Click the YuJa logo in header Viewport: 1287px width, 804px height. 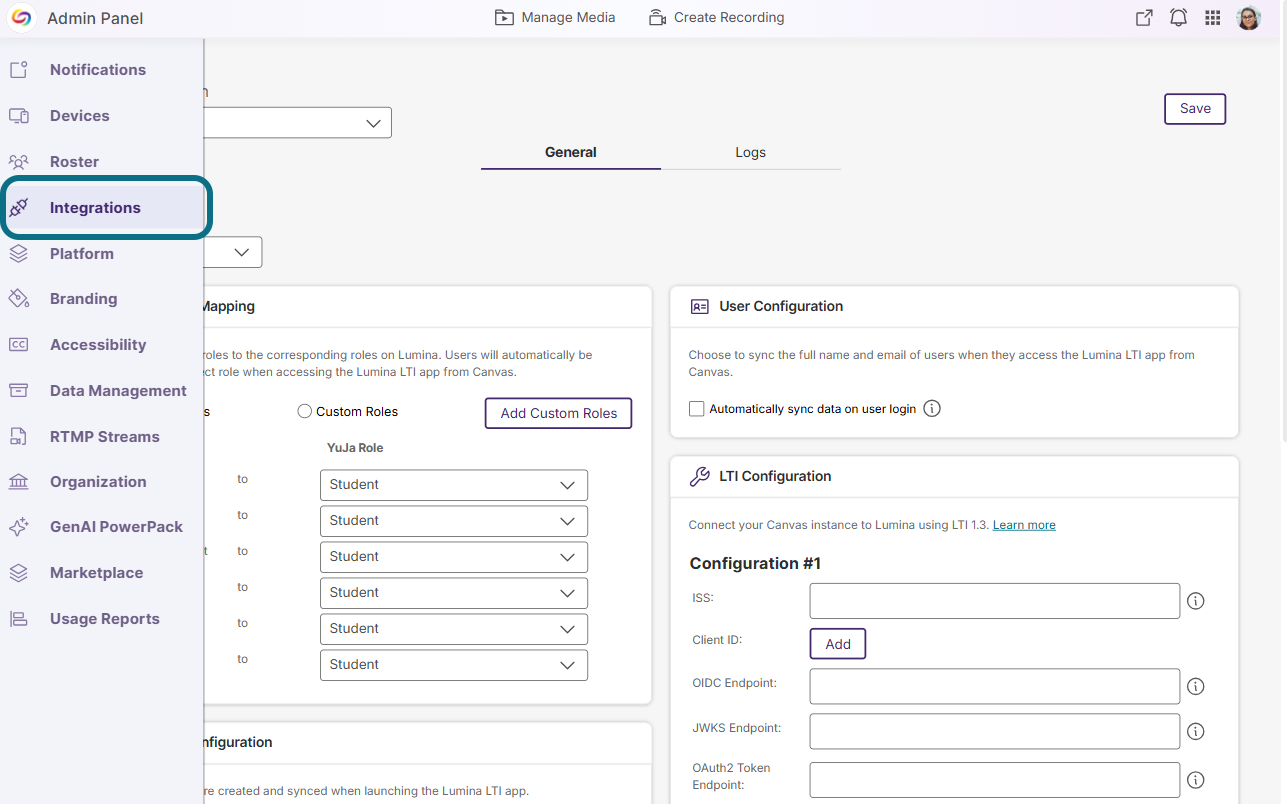point(21,18)
